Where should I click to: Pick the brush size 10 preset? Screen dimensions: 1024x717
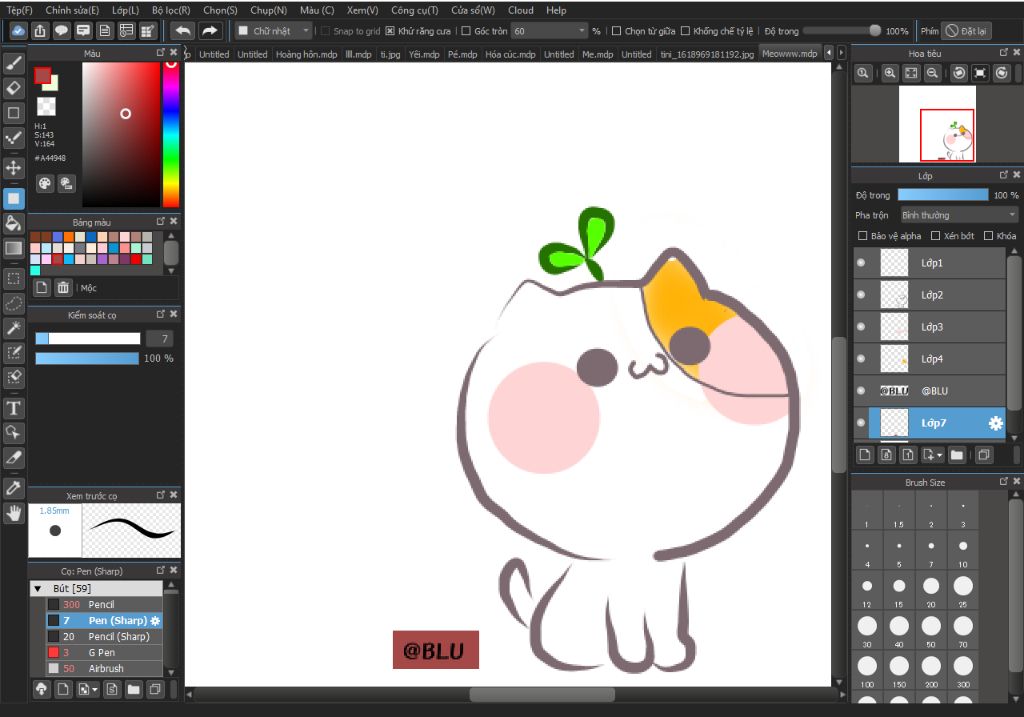click(963, 550)
